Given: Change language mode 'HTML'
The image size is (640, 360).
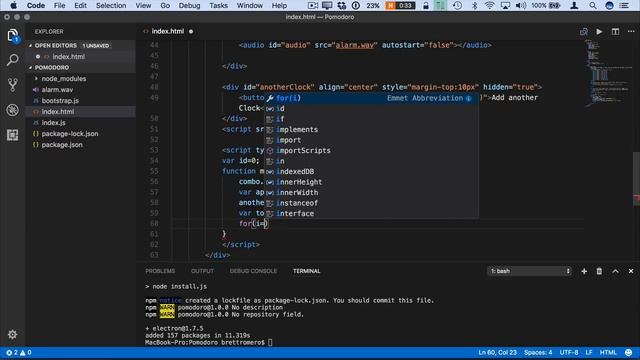Looking at the screenshot, I should 608,352.
